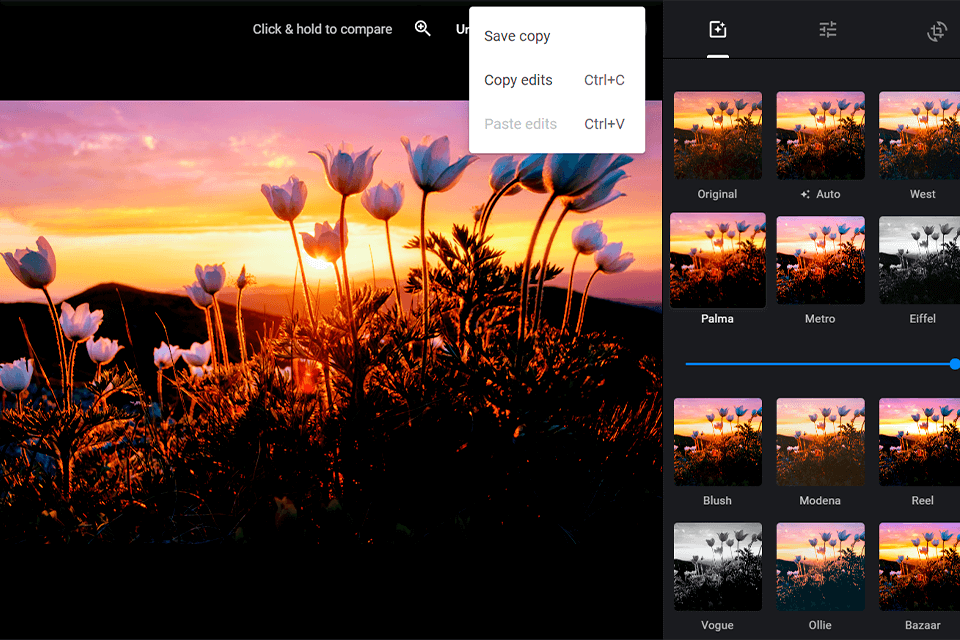Select the Palma filter thumbnail
Image resolution: width=960 pixels, height=640 pixels.
click(x=718, y=260)
